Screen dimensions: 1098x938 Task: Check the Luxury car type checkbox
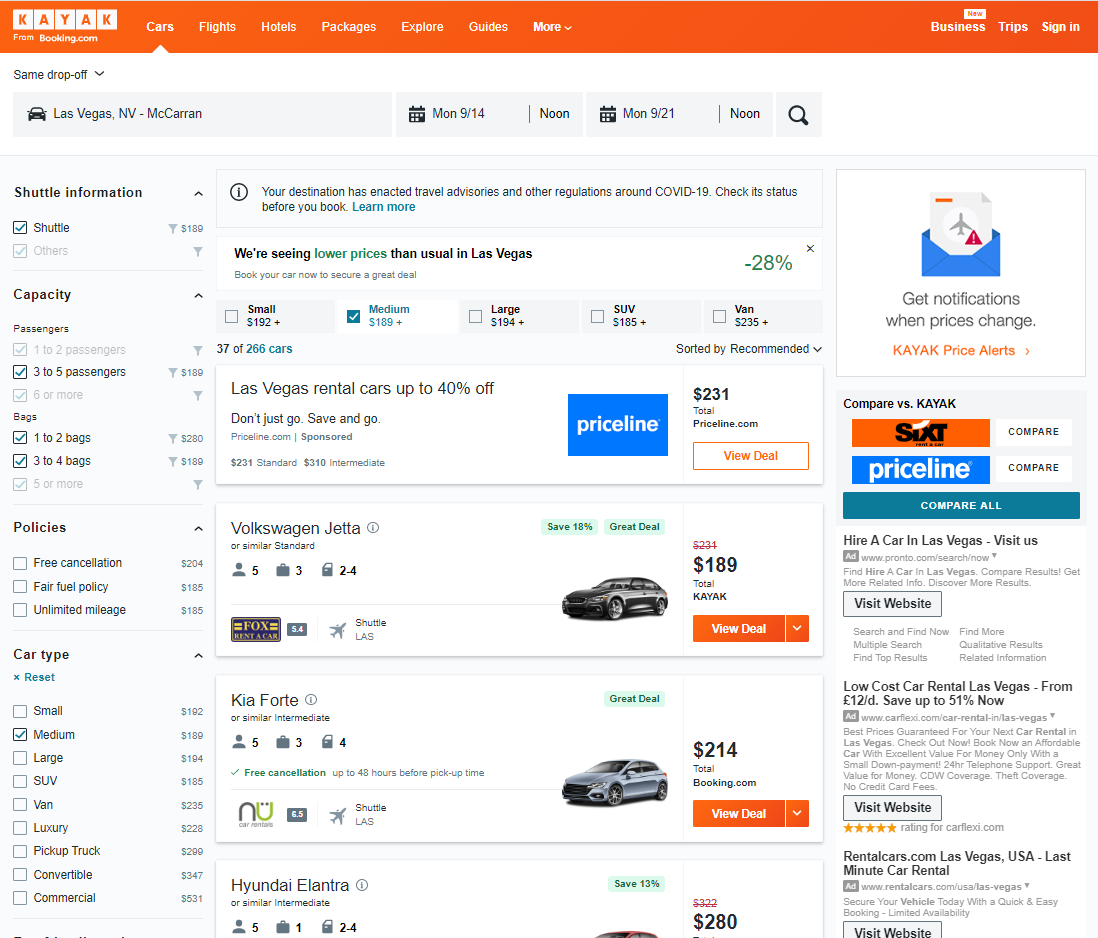tap(20, 827)
